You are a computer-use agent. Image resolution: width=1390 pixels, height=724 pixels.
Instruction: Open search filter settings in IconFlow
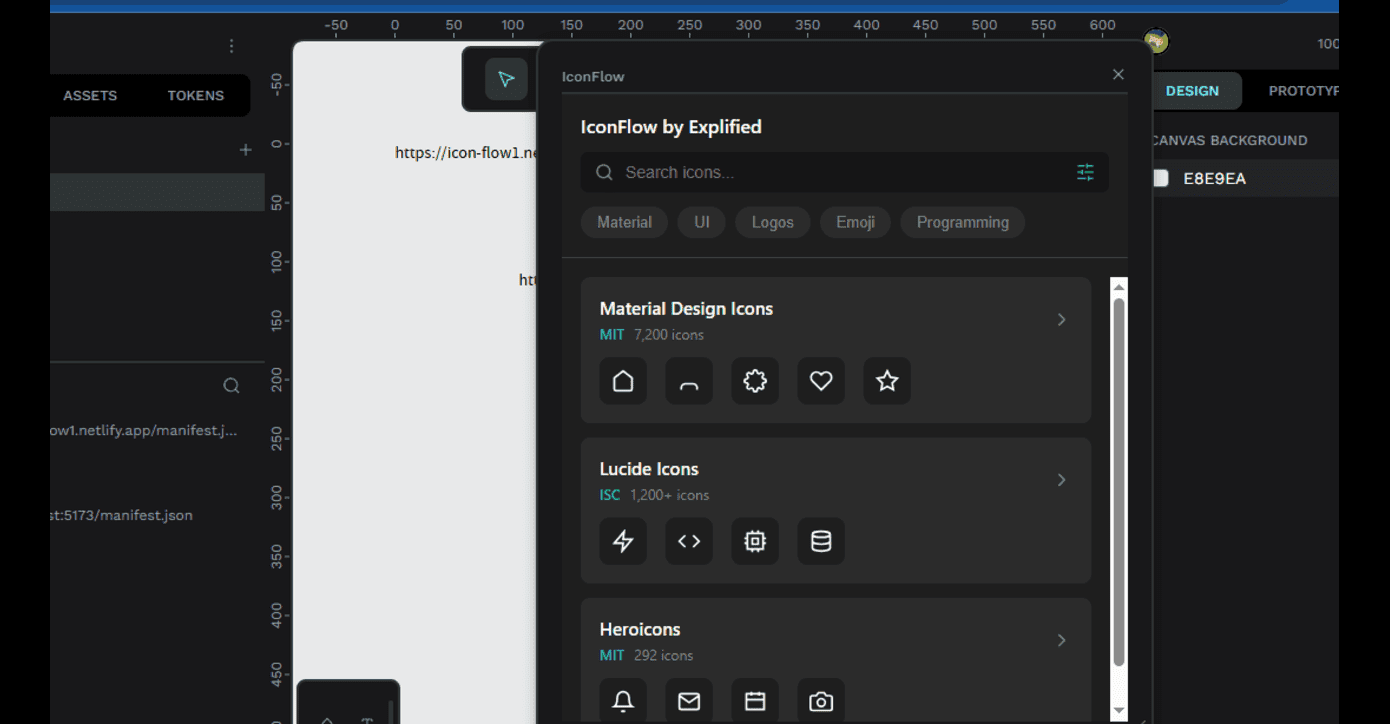[x=1085, y=173]
